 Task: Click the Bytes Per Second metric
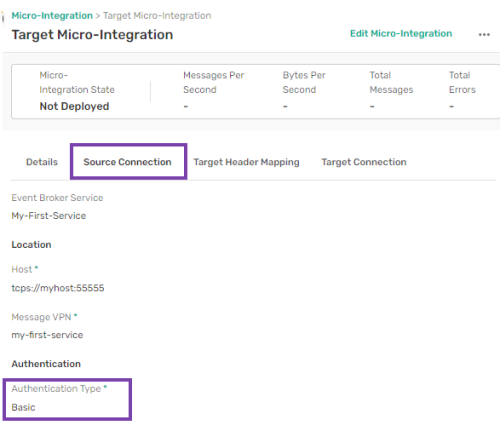coord(304,82)
